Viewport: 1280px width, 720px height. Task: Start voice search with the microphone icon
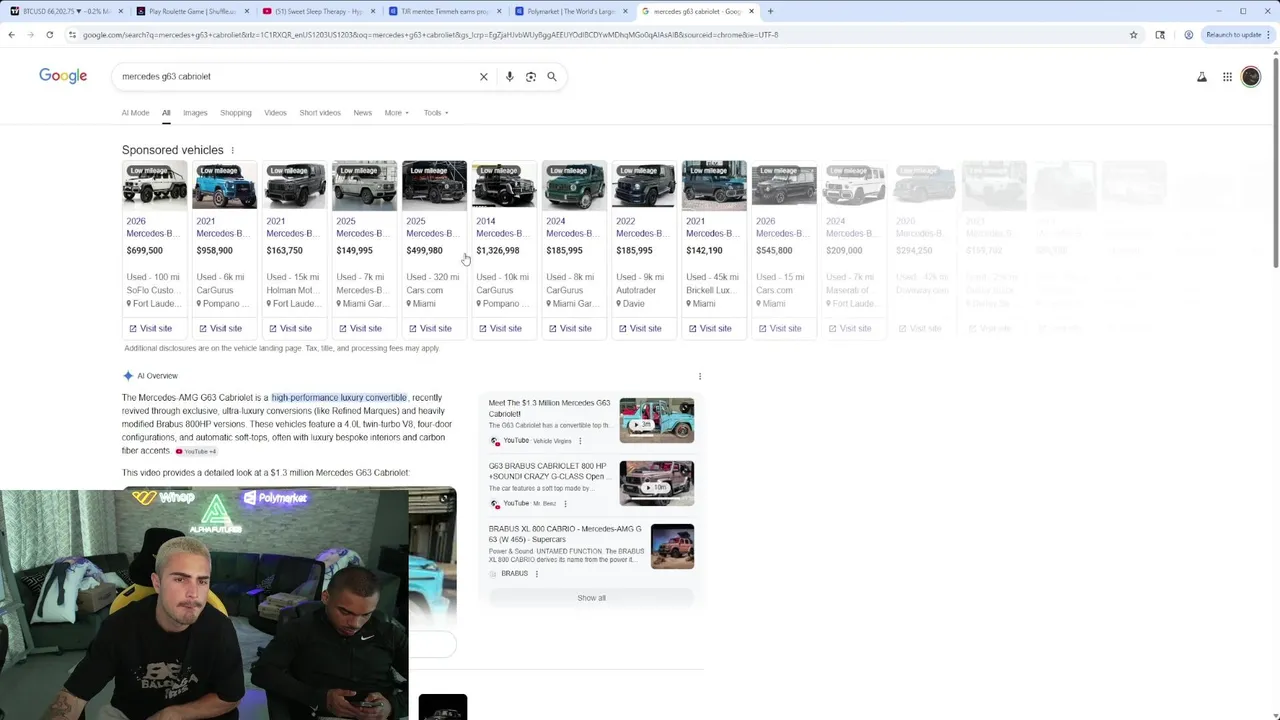click(x=509, y=77)
